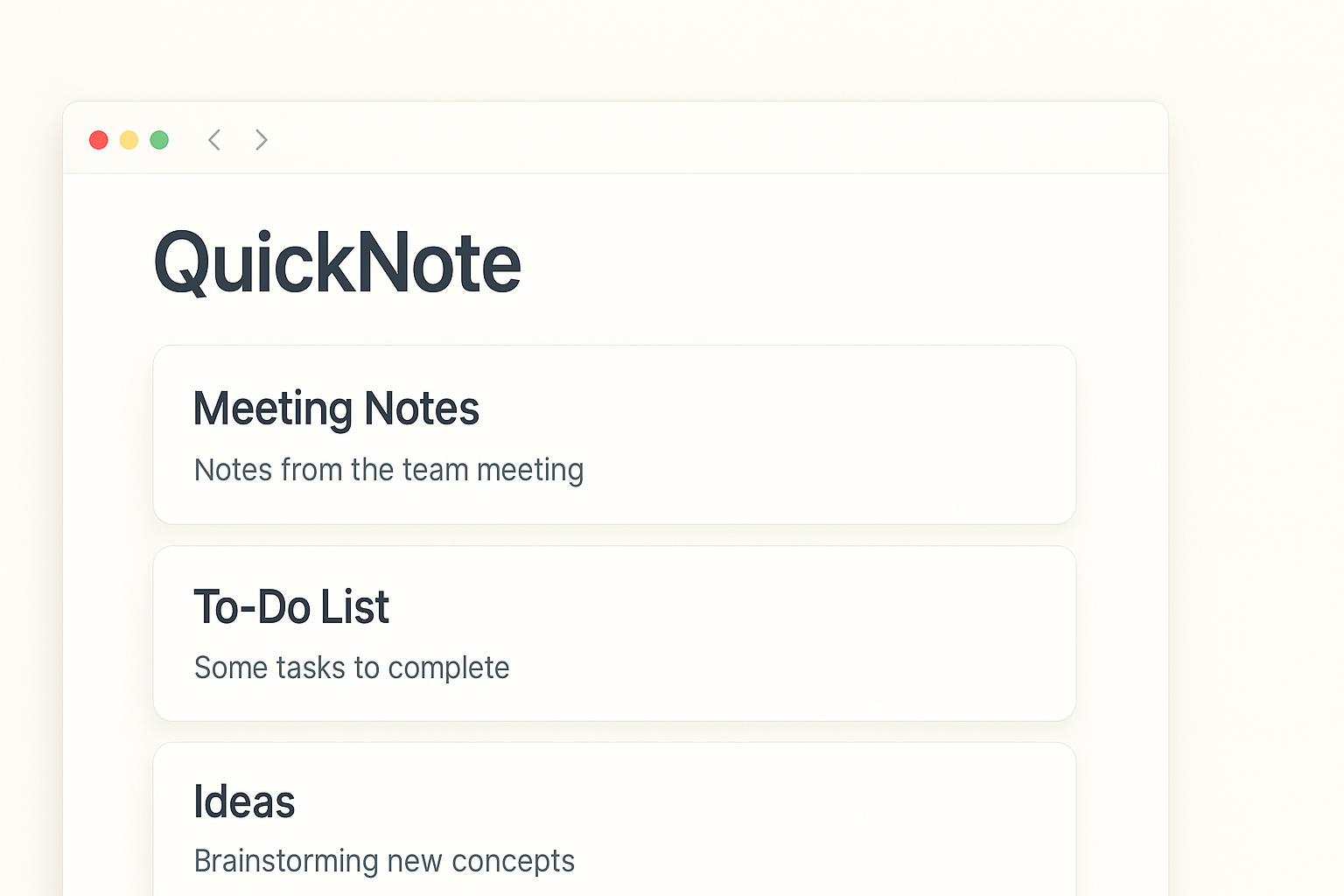Click the To-Do List title text
This screenshot has width=1344, height=896.
pyautogui.click(x=291, y=606)
